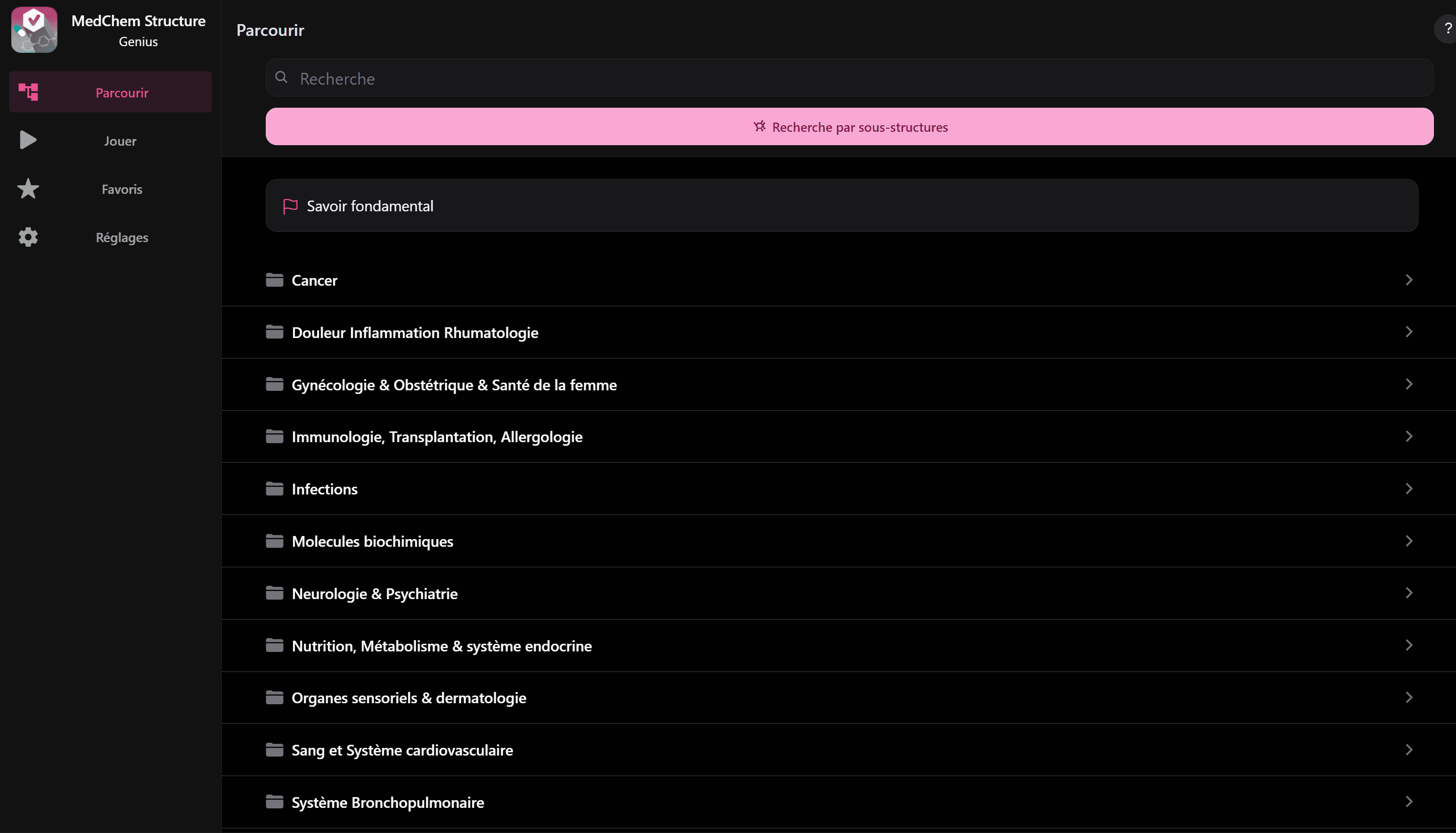Expand Molecules biochimiques row chevron
The image size is (1456, 833).
click(1409, 541)
